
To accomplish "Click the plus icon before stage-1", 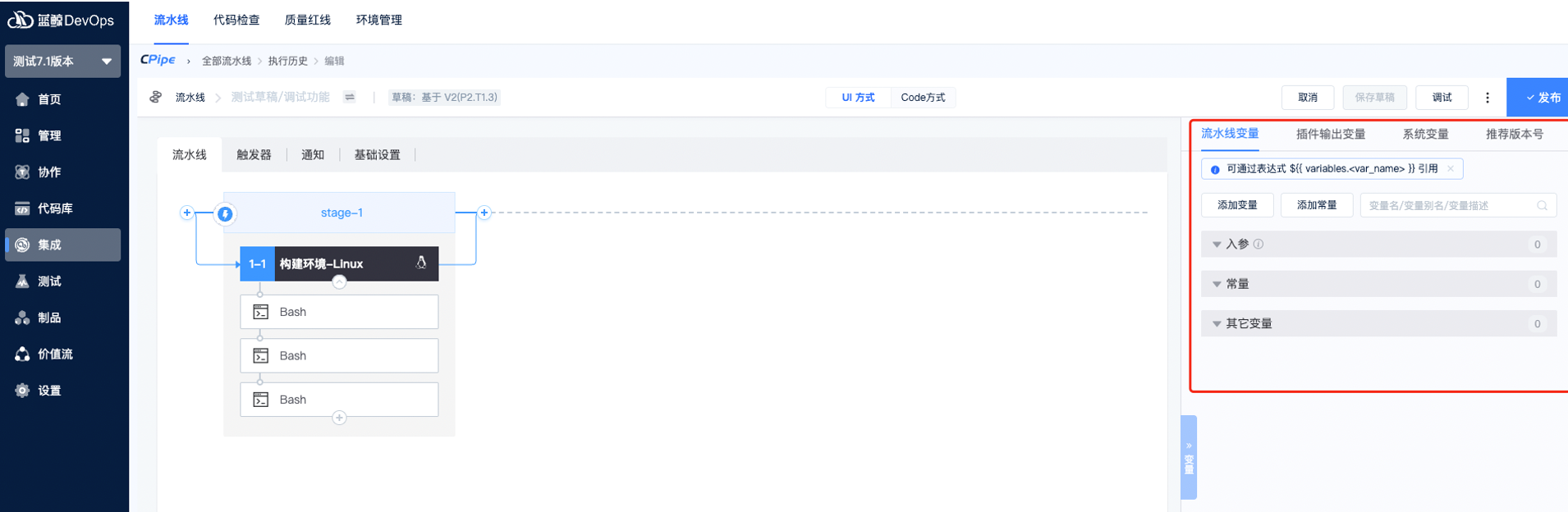I will tap(187, 213).
